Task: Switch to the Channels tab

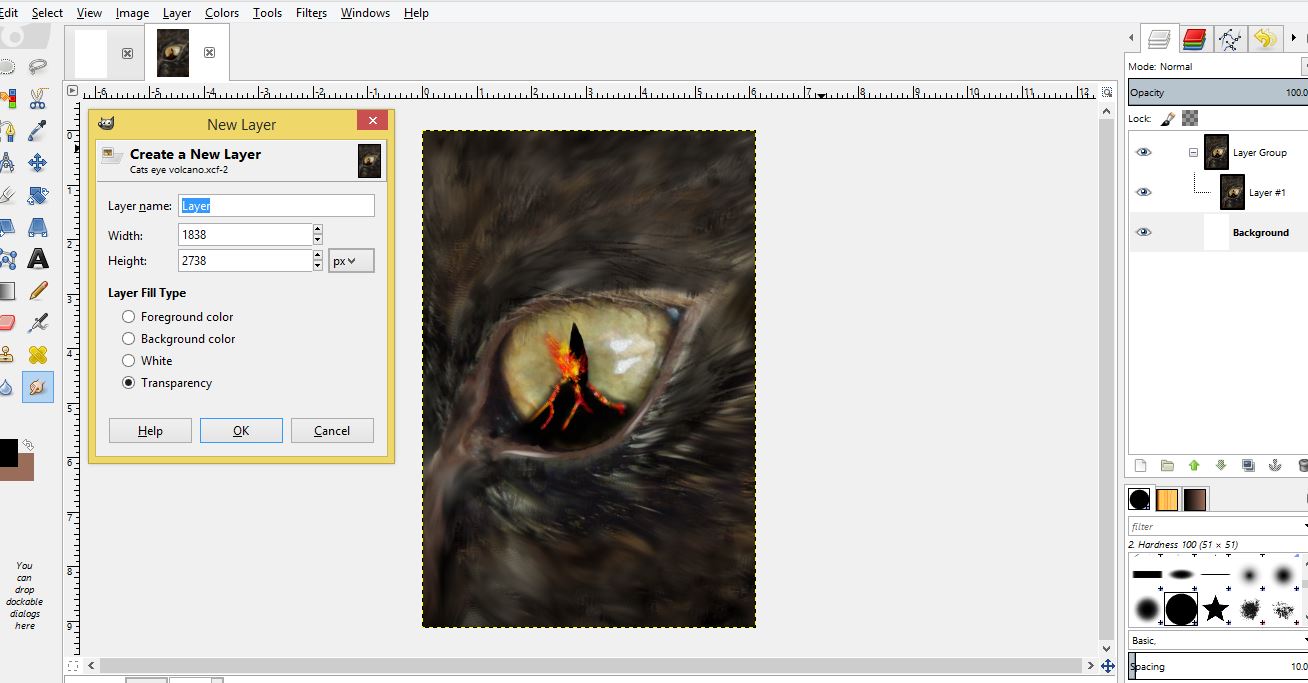Action: (1194, 39)
